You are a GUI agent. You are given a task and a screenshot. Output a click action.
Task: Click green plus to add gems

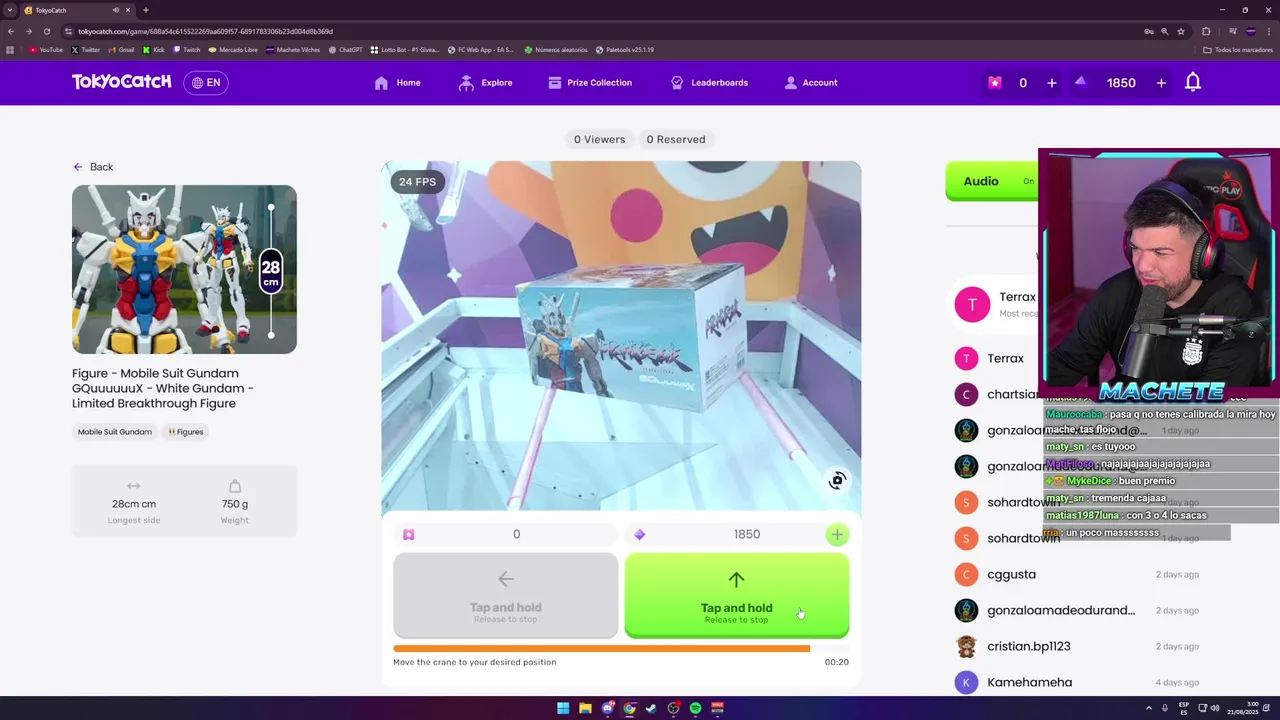click(837, 535)
